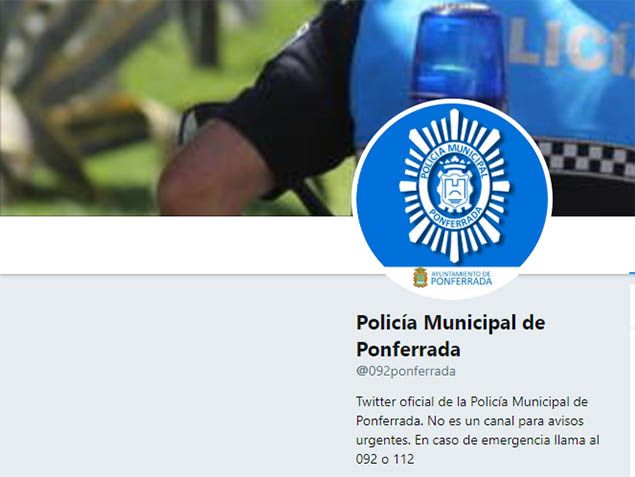The height and width of the screenshot is (477, 635).
Task: Click the white starburst police badge emblem
Action: pyautogui.click(x=454, y=186)
